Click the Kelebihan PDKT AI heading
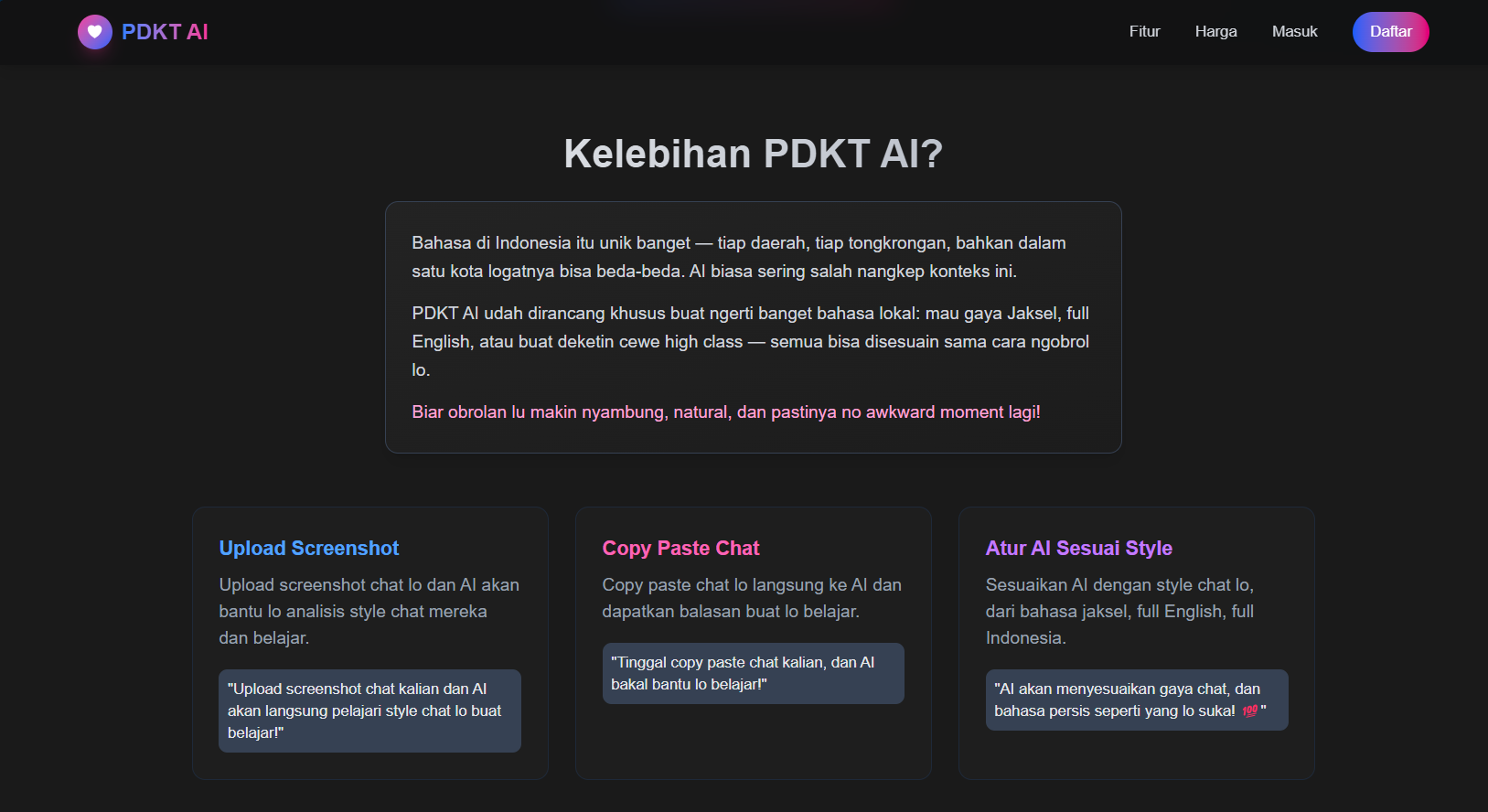1488x812 pixels. [753, 153]
